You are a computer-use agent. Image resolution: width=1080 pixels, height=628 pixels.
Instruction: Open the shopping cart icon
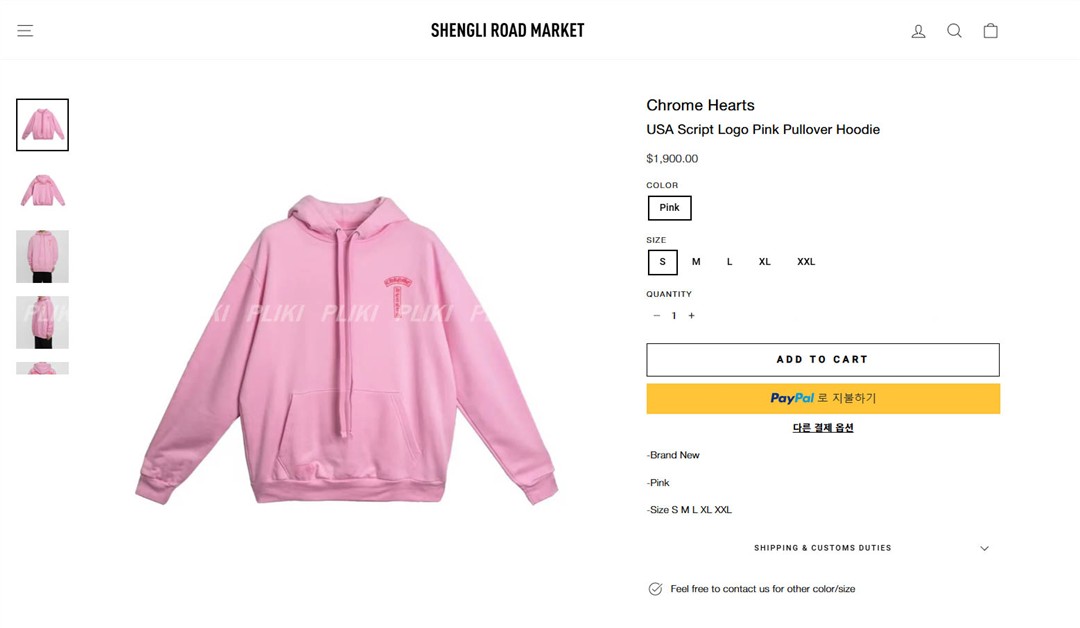pos(990,31)
